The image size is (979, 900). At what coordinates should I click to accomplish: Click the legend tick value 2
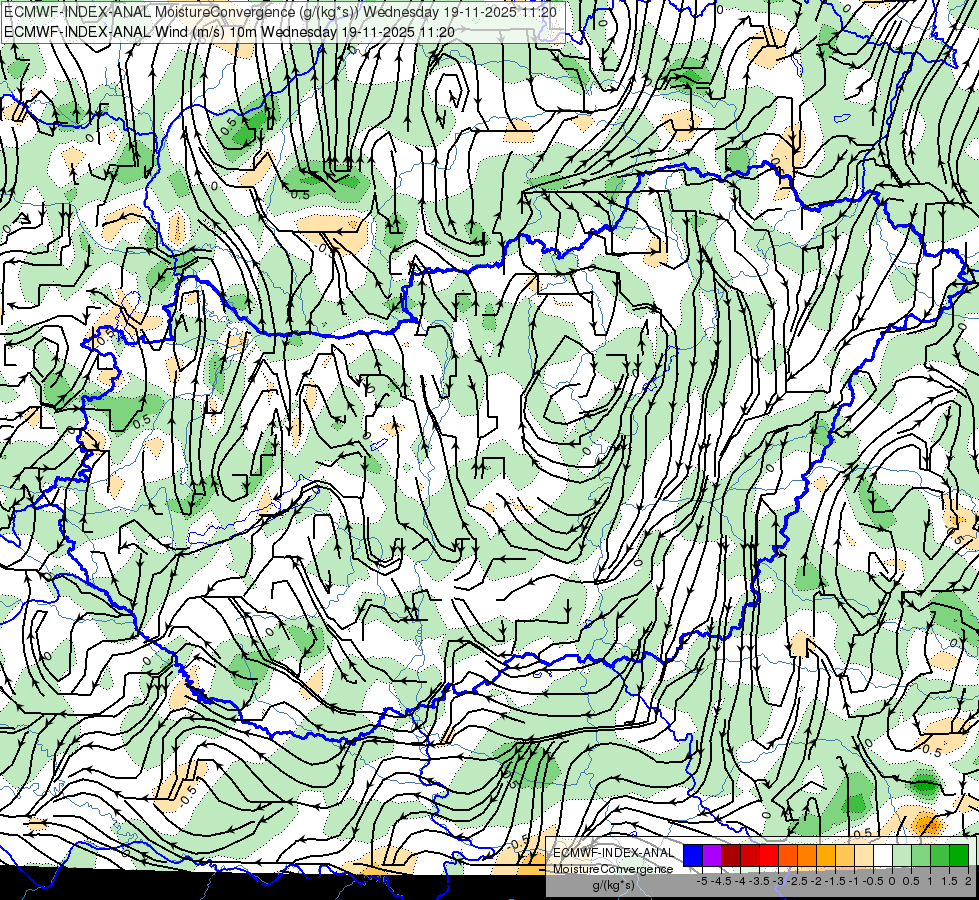tap(968, 881)
